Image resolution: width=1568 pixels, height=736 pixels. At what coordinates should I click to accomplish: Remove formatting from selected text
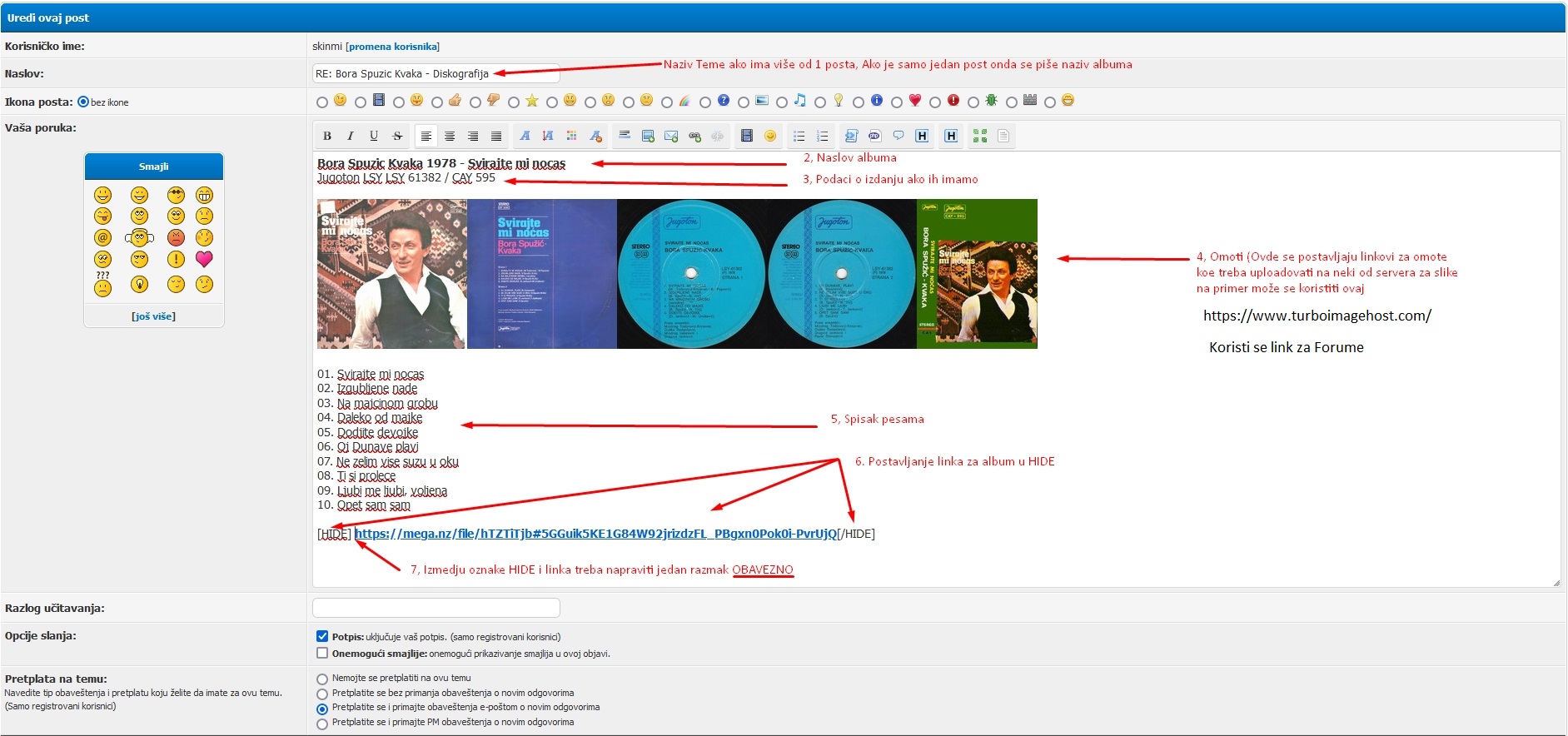pos(595,136)
